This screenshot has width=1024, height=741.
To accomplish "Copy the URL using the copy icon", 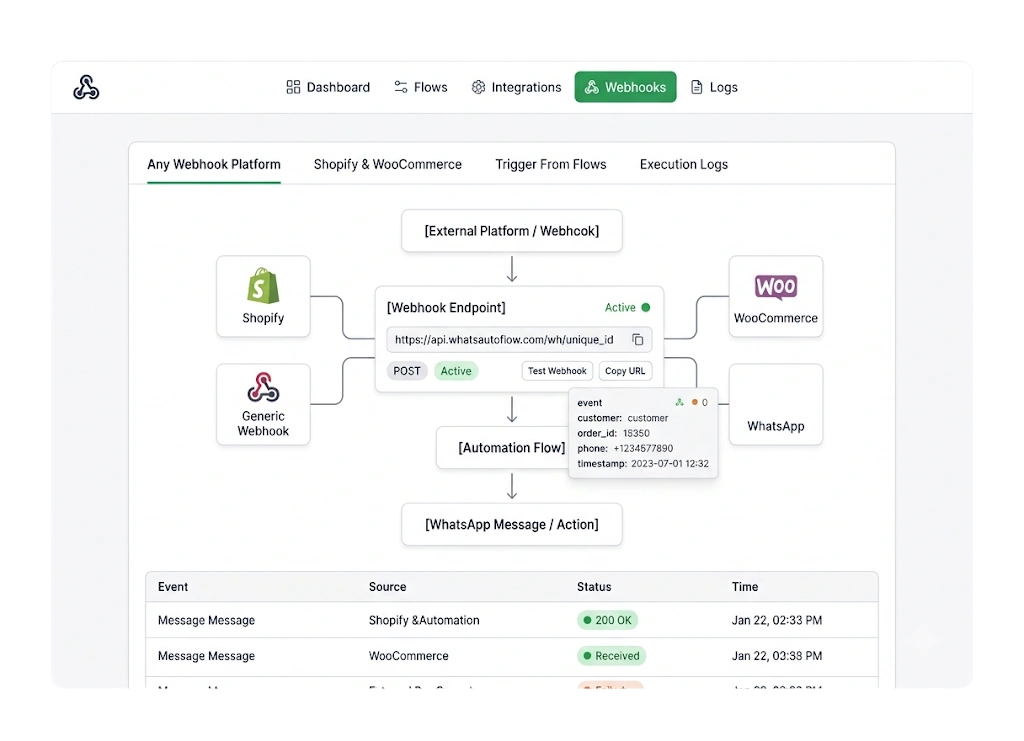I will tap(637, 339).
